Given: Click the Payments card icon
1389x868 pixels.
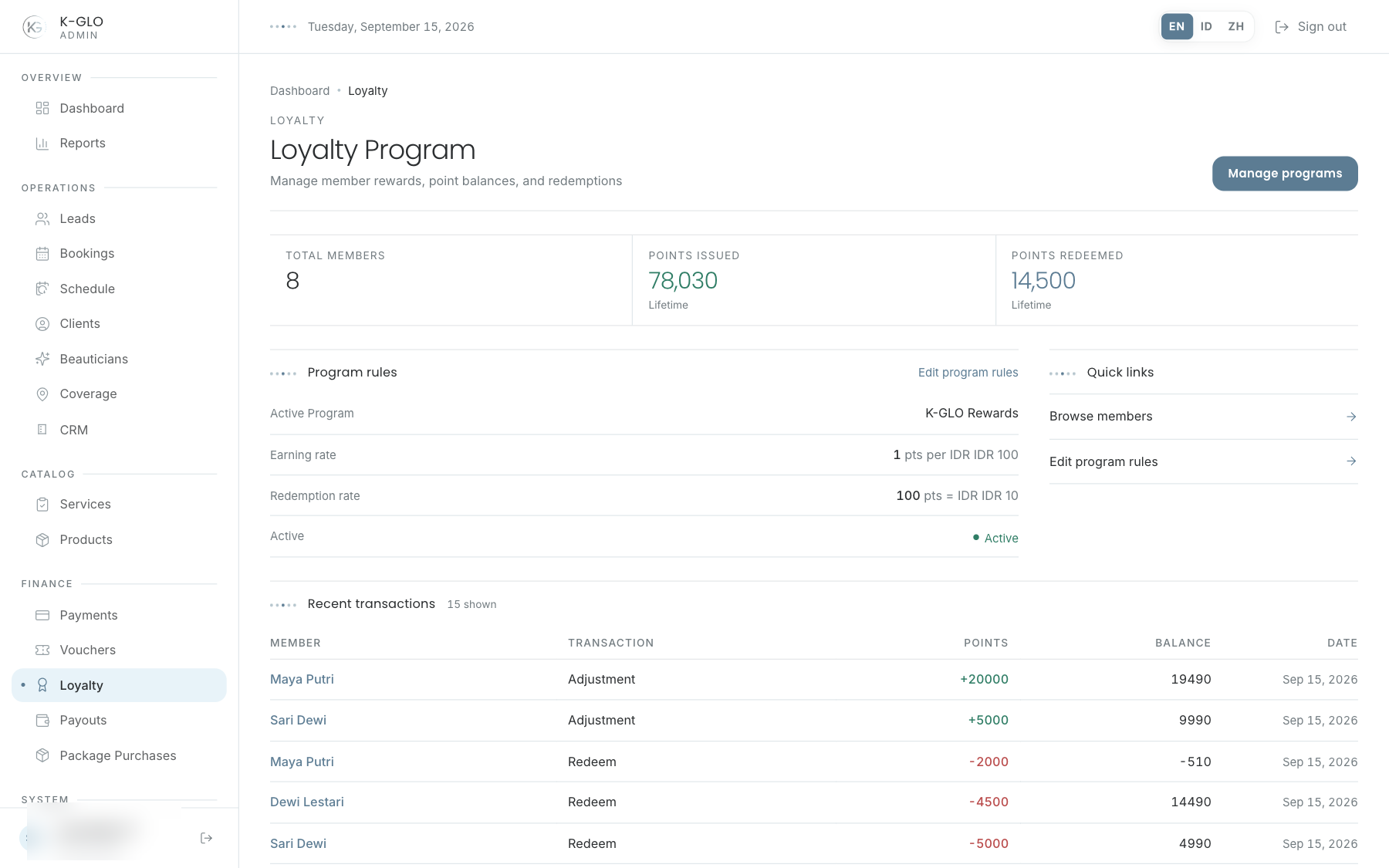Looking at the screenshot, I should point(42,615).
